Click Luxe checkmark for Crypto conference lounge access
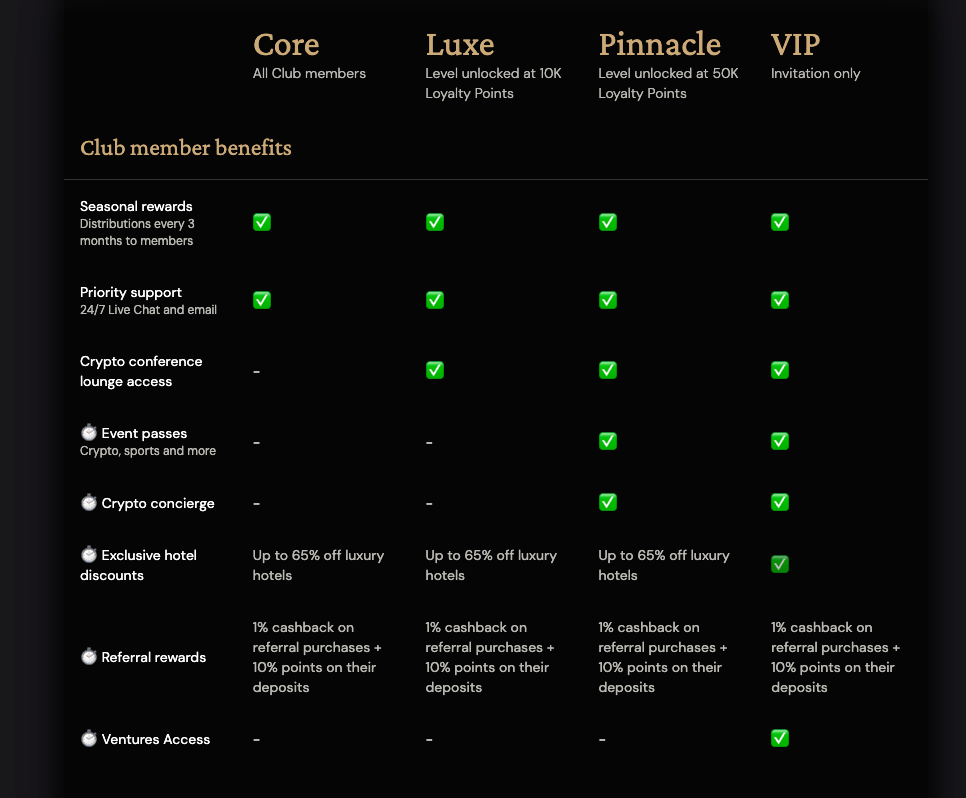Image resolution: width=966 pixels, height=798 pixels. (435, 370)
